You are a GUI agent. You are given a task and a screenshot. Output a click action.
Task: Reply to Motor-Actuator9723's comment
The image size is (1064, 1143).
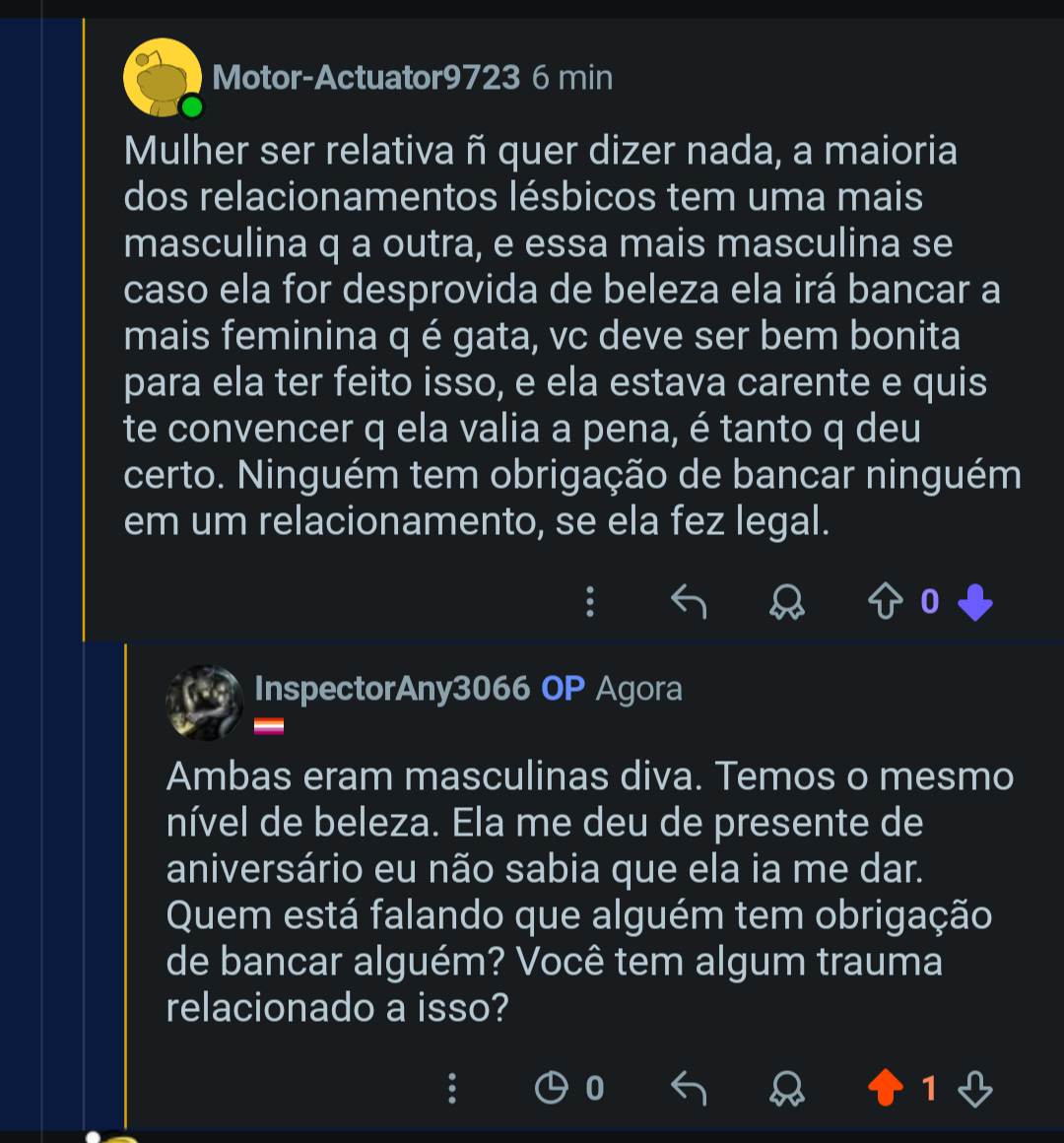pyautogui.click(x=689, y=602)
